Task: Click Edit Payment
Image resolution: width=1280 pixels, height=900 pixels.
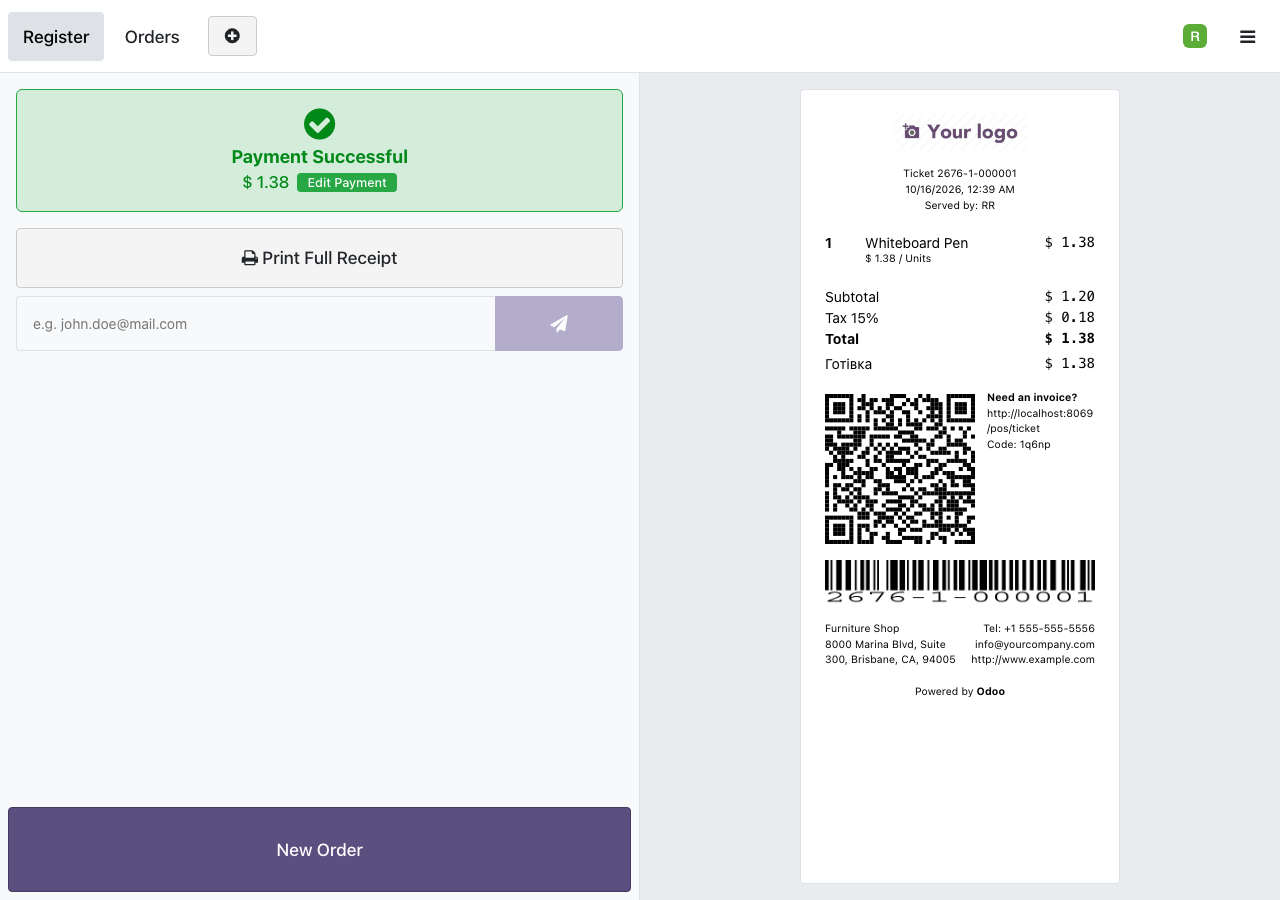Action: pos(347,182)
